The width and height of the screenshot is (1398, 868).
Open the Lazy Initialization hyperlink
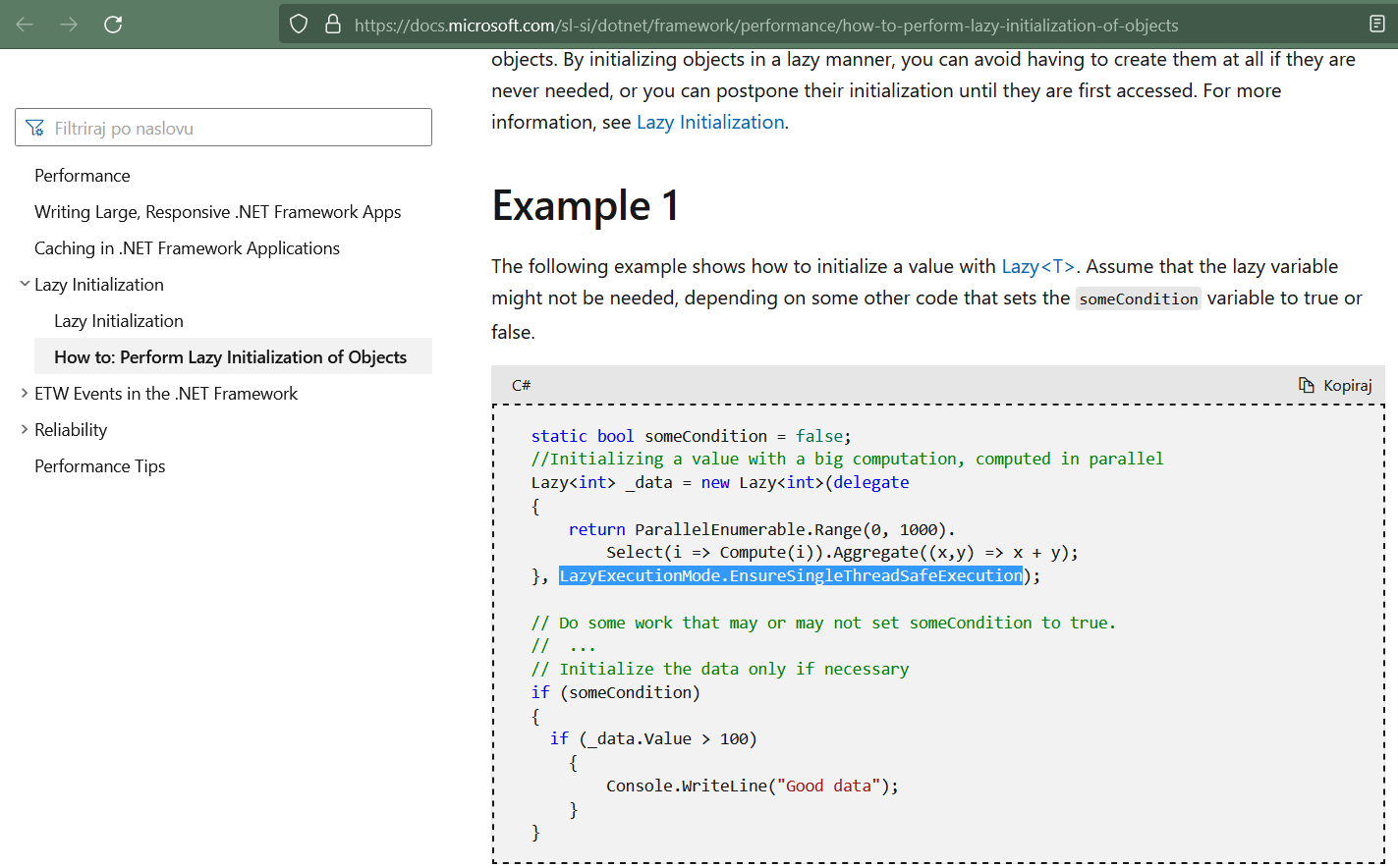pos(709,122)
